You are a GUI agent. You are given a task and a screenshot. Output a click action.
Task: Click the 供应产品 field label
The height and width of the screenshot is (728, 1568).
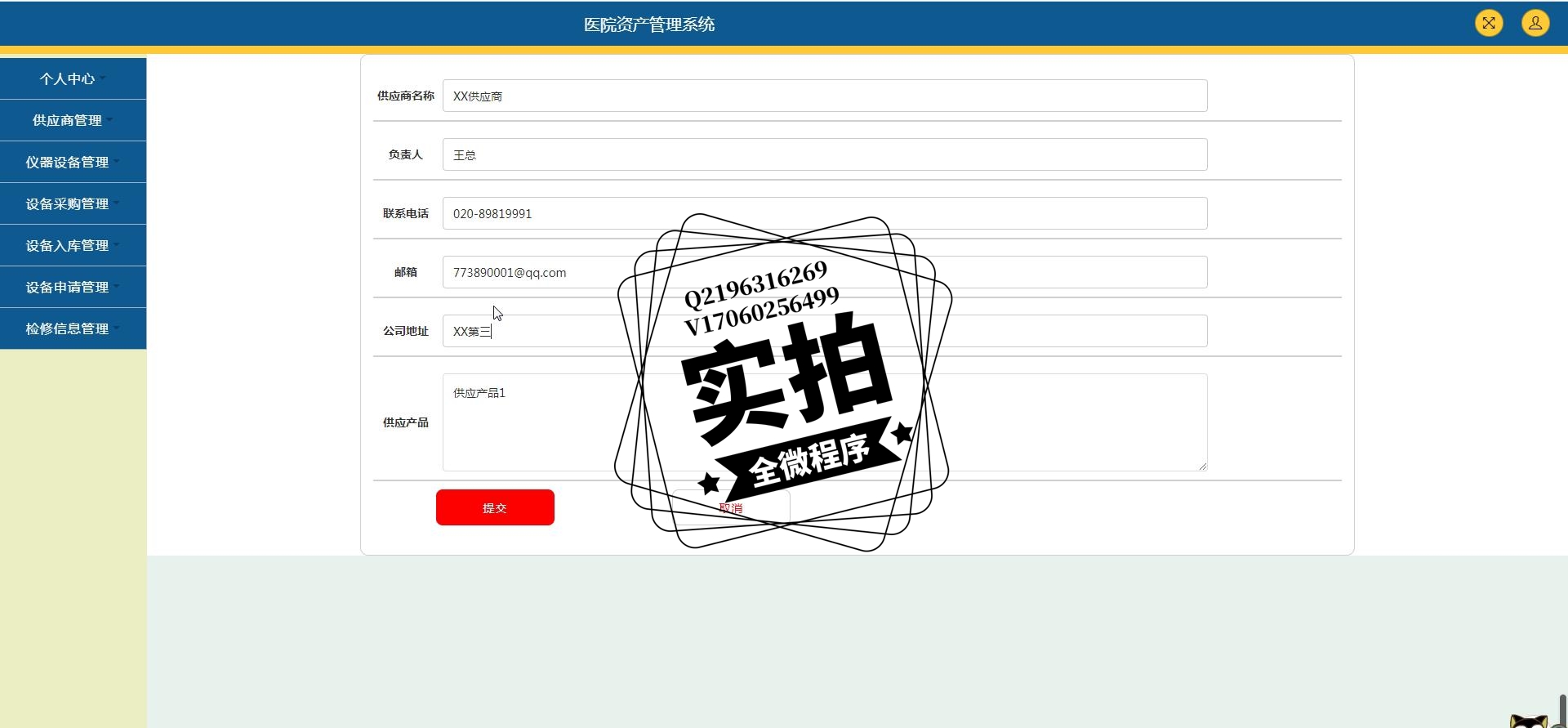(x=405, y=422)
